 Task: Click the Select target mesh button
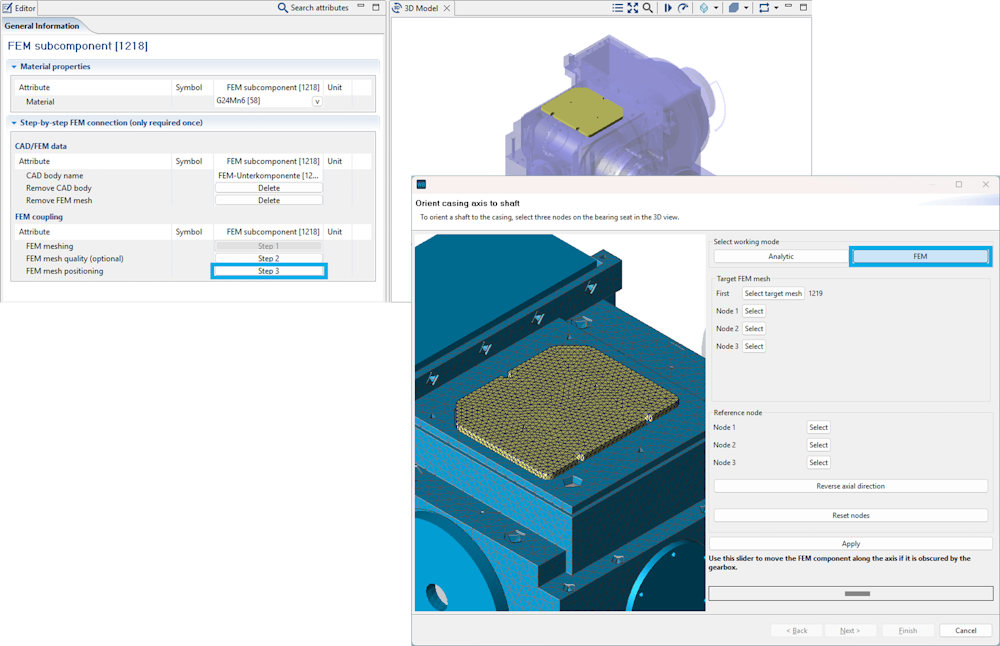pos(772,294)
